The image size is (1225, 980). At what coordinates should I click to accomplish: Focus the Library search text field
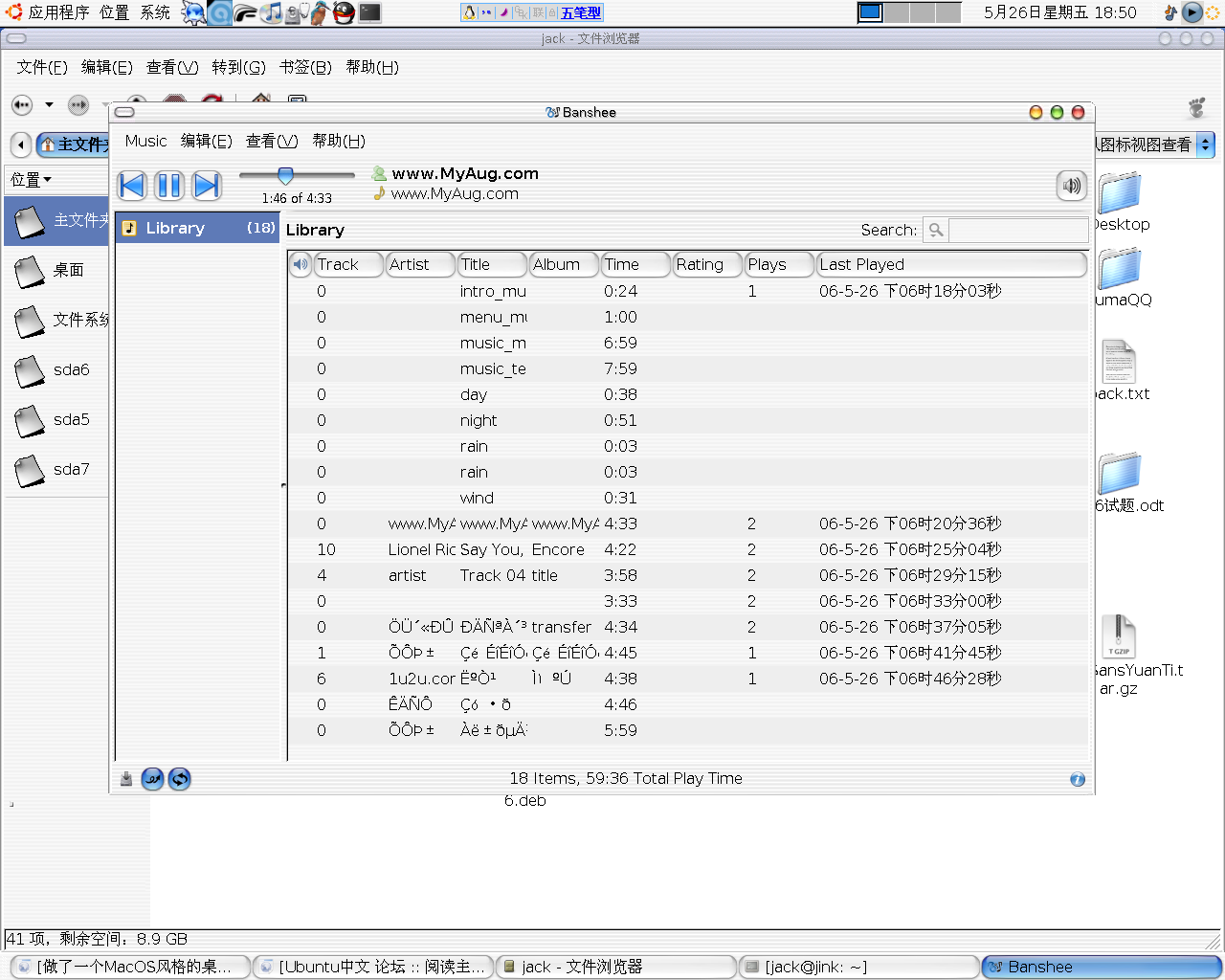tap(1017, 230)
